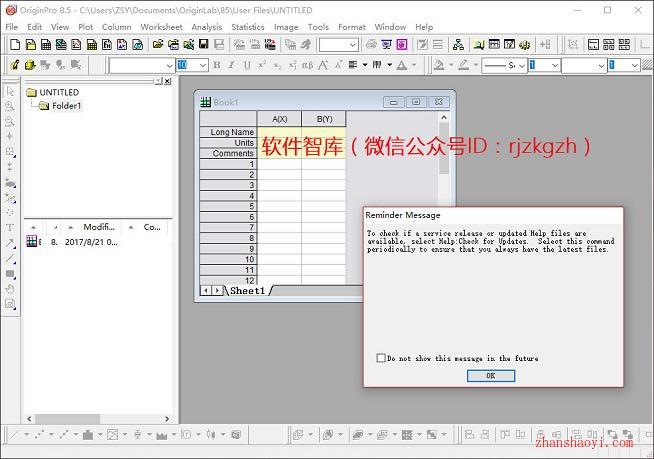Open the Help menu

pyautogui.click(x=424, y=27)
